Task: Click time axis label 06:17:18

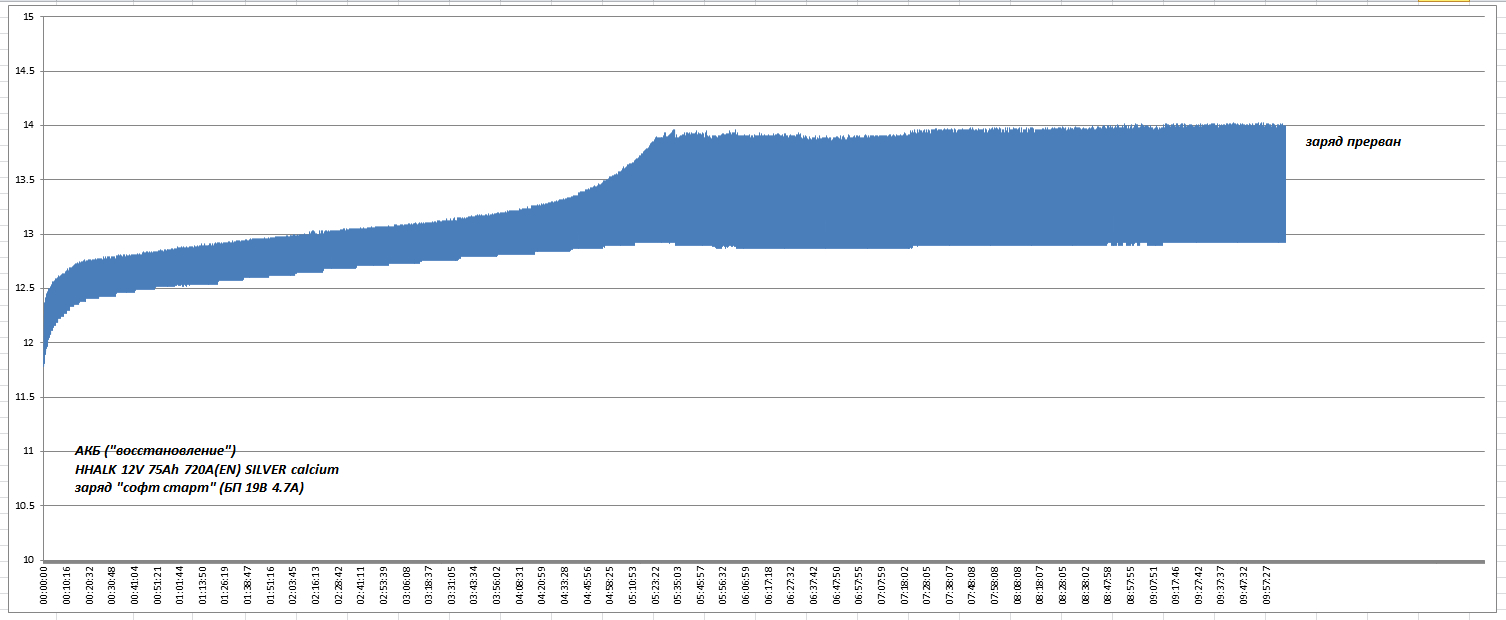Action: pos(769,585)
